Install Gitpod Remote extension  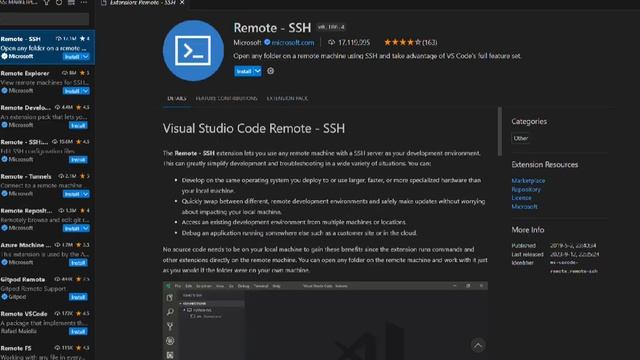pos(78,297)
